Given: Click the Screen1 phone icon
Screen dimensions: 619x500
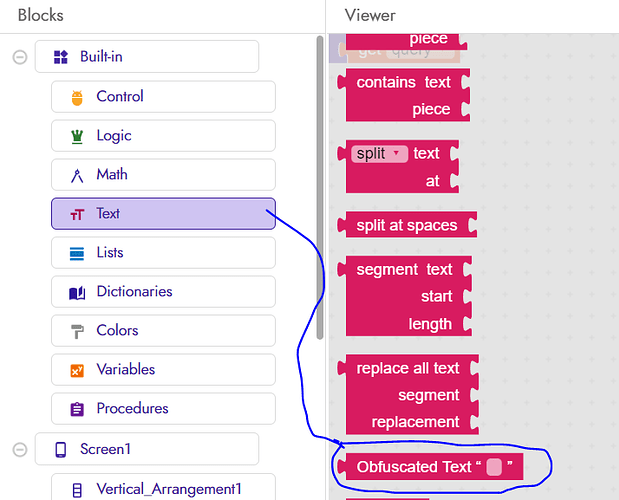Looking at the screenshot, I should click(61, 449).
